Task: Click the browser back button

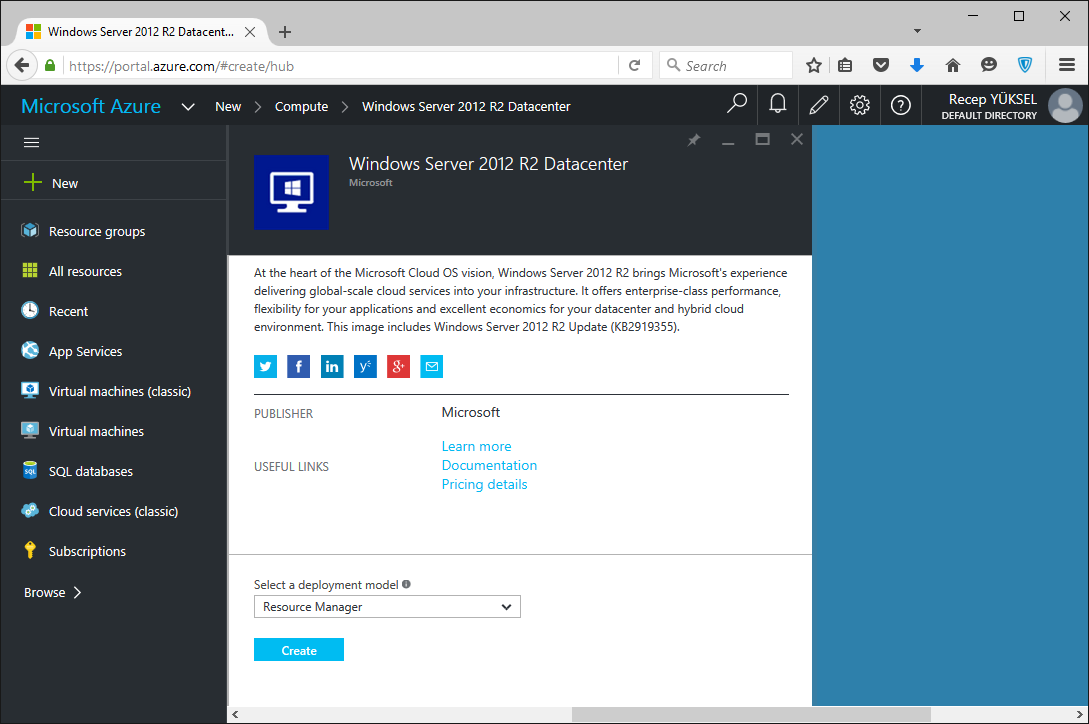Action: point(22,65)
